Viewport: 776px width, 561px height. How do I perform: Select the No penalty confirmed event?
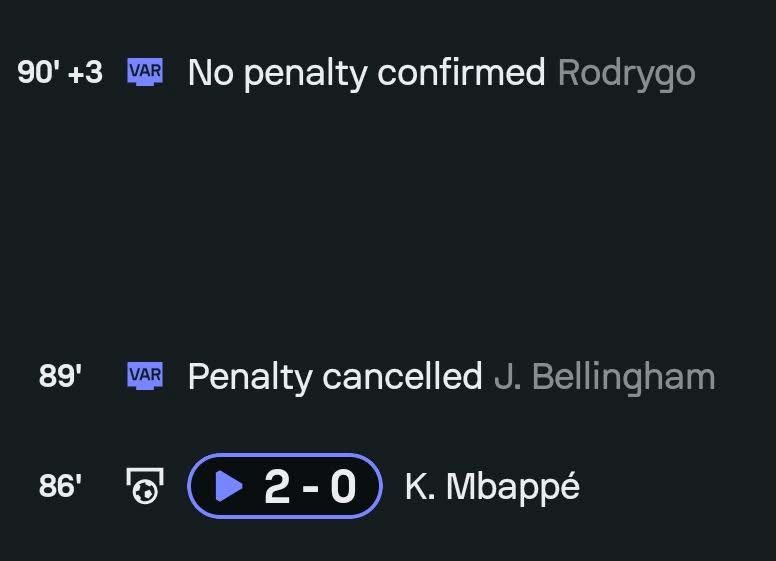367,73
